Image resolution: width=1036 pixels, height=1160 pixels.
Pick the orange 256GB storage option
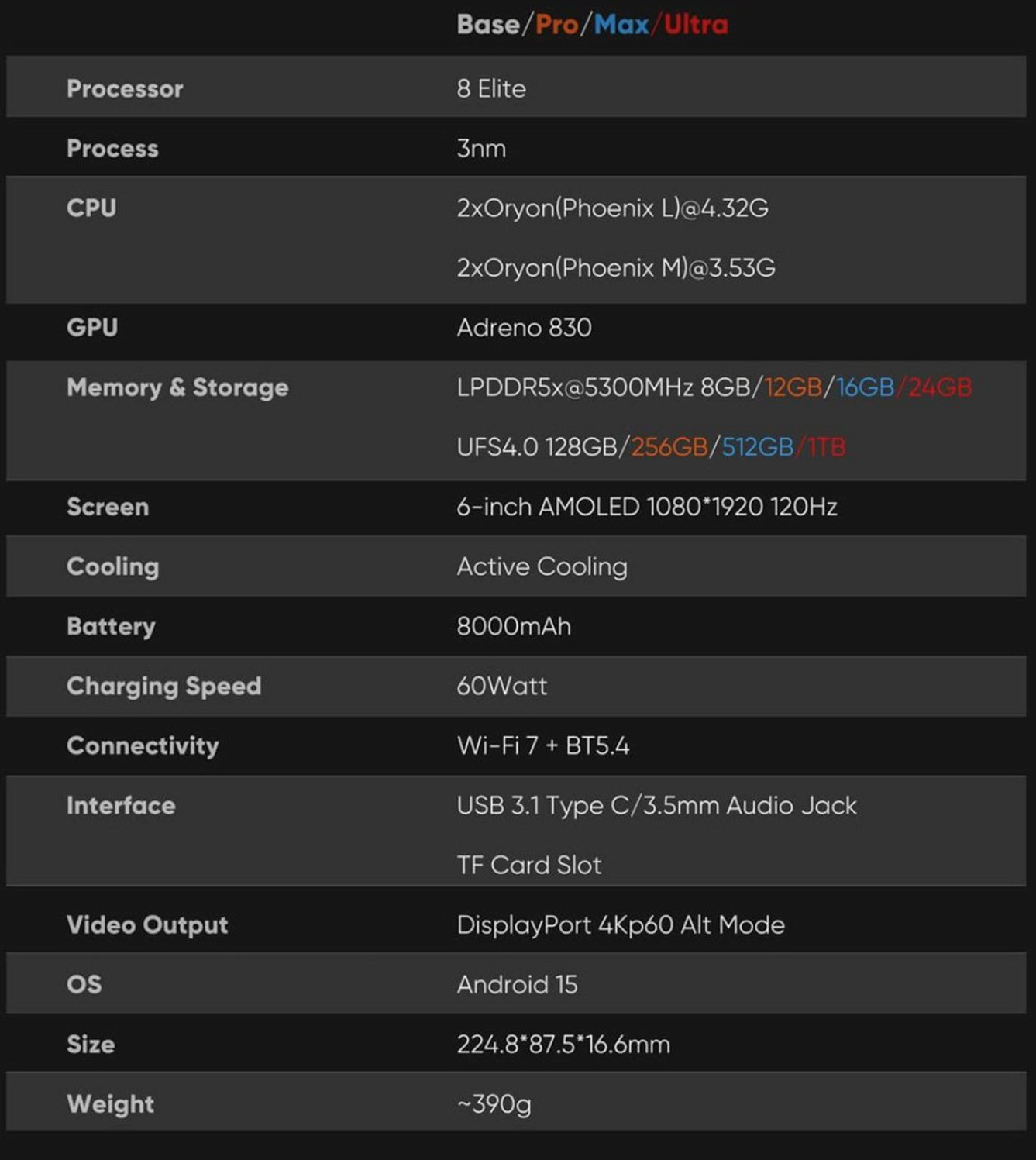pos(669,447)
